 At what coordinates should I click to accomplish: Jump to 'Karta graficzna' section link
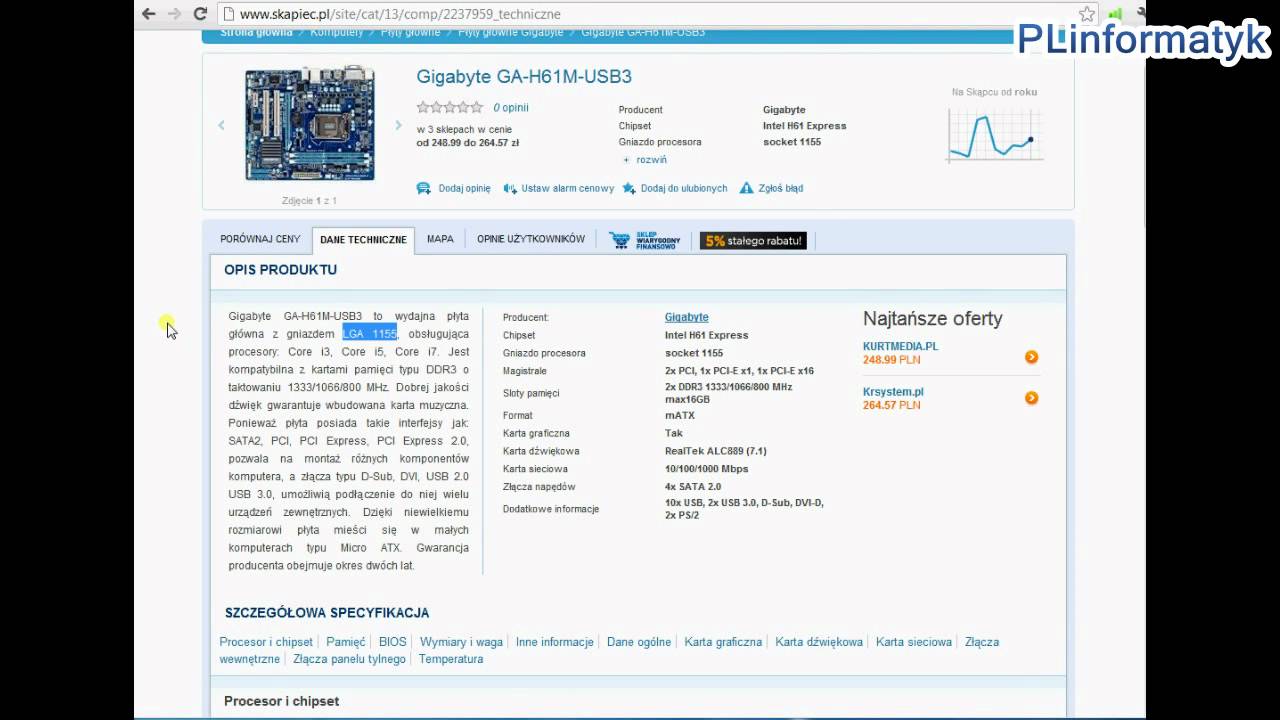click(x=723, y=642)
